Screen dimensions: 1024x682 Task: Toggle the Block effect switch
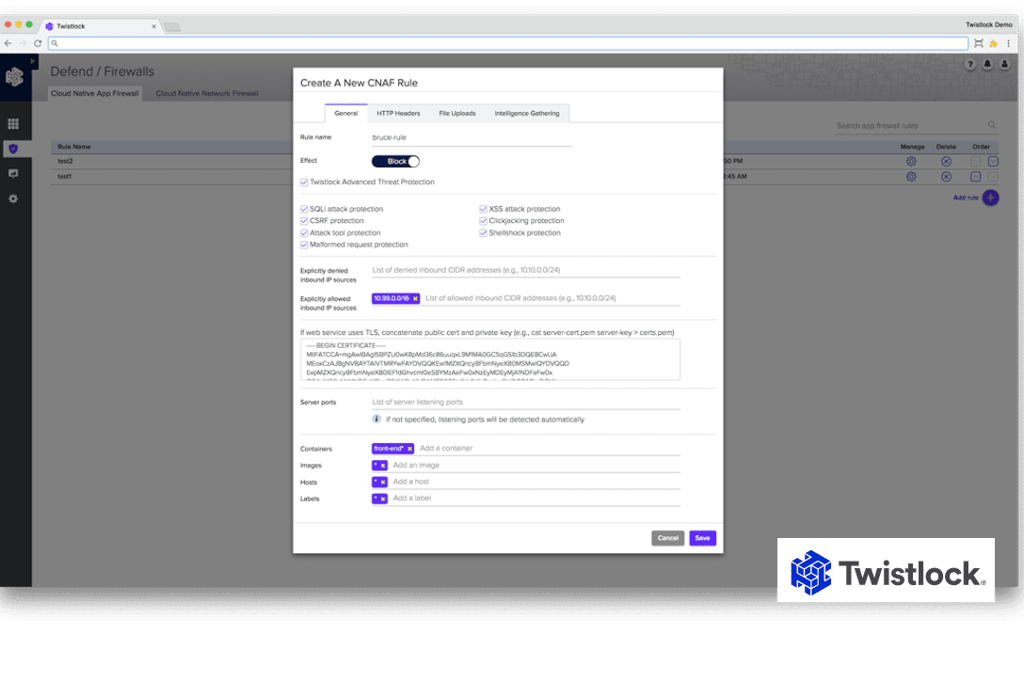396,161
